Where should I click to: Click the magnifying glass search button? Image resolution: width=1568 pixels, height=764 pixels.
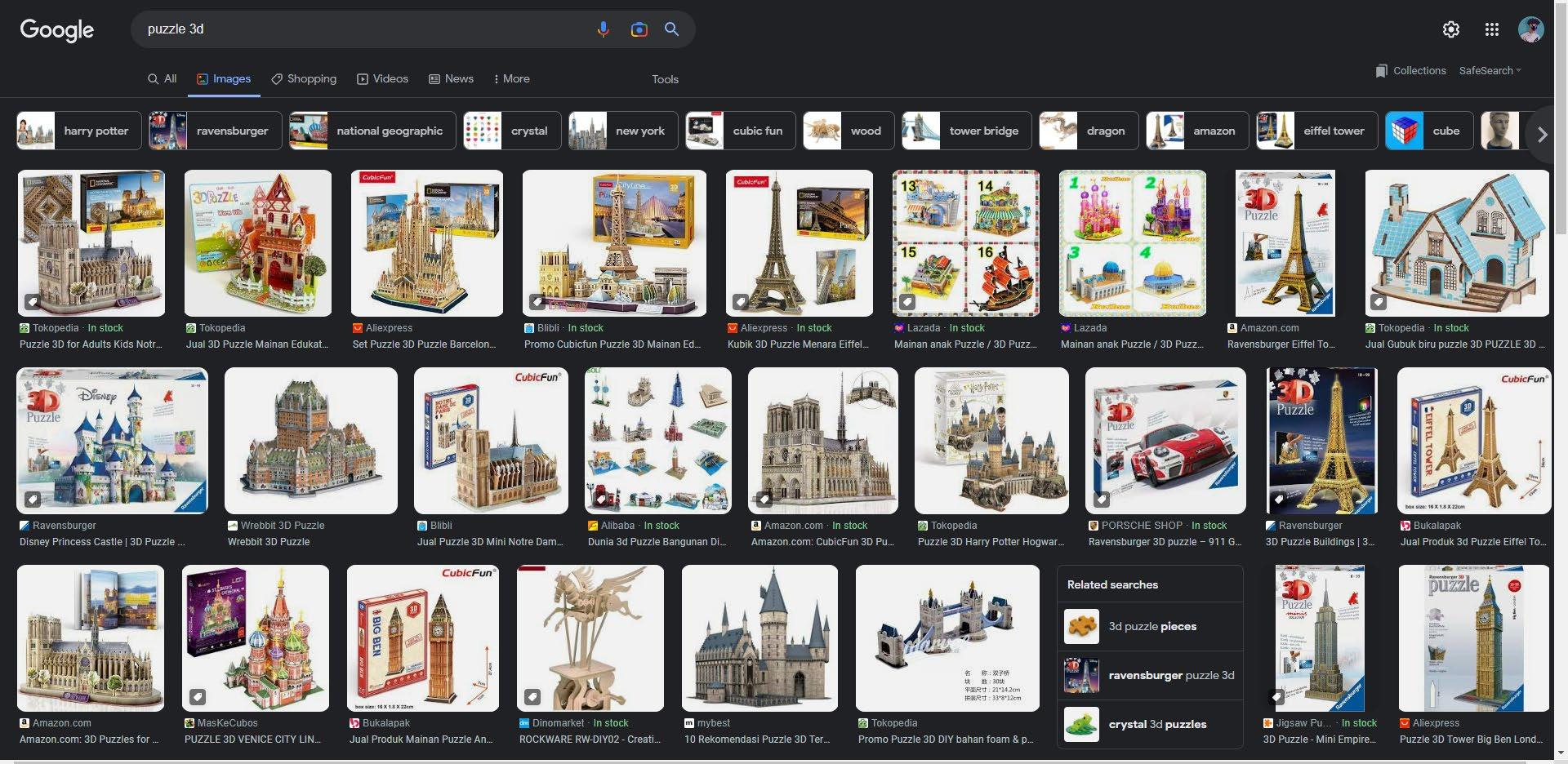point(671,29)
